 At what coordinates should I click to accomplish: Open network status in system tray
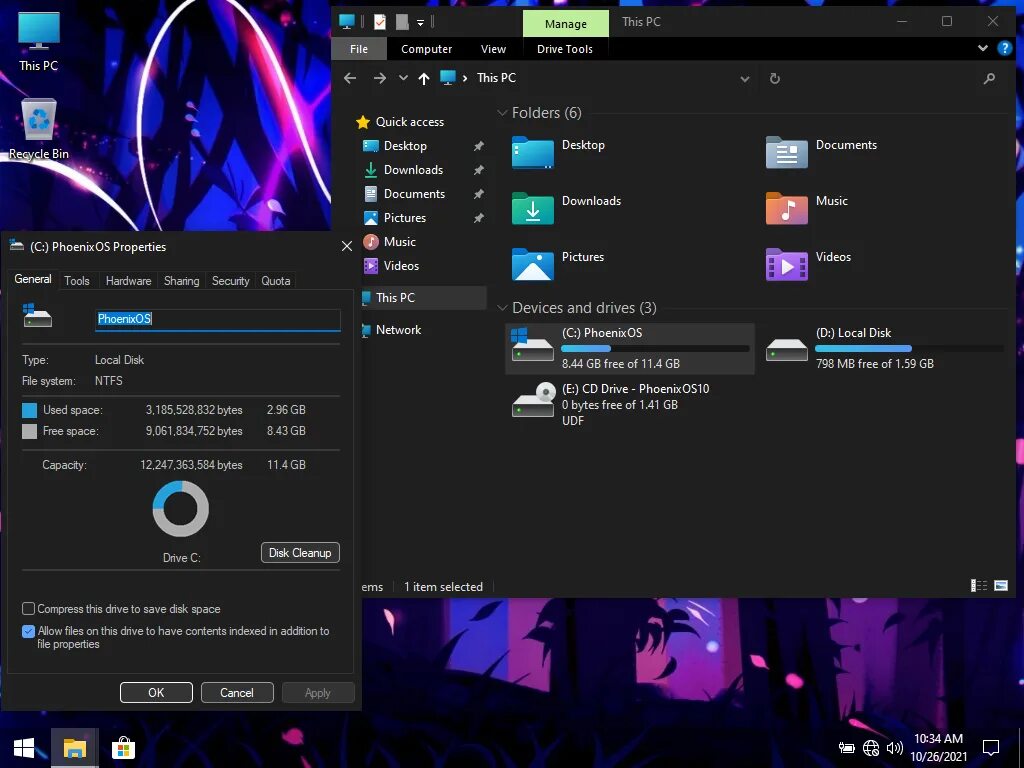click(871, 748)
